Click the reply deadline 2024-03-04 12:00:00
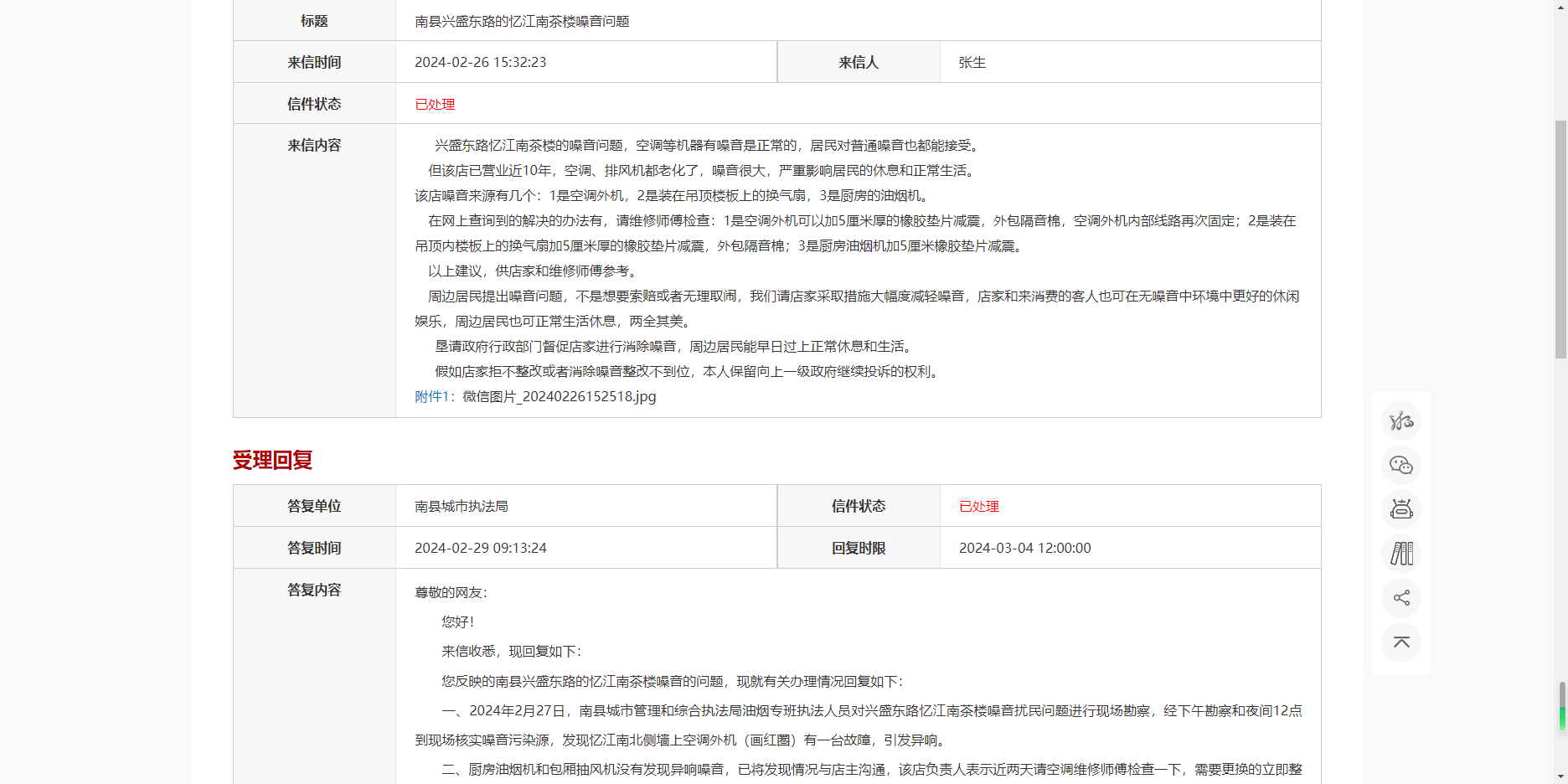Viewport: 1568px width, 784px height. point(1024,549)
